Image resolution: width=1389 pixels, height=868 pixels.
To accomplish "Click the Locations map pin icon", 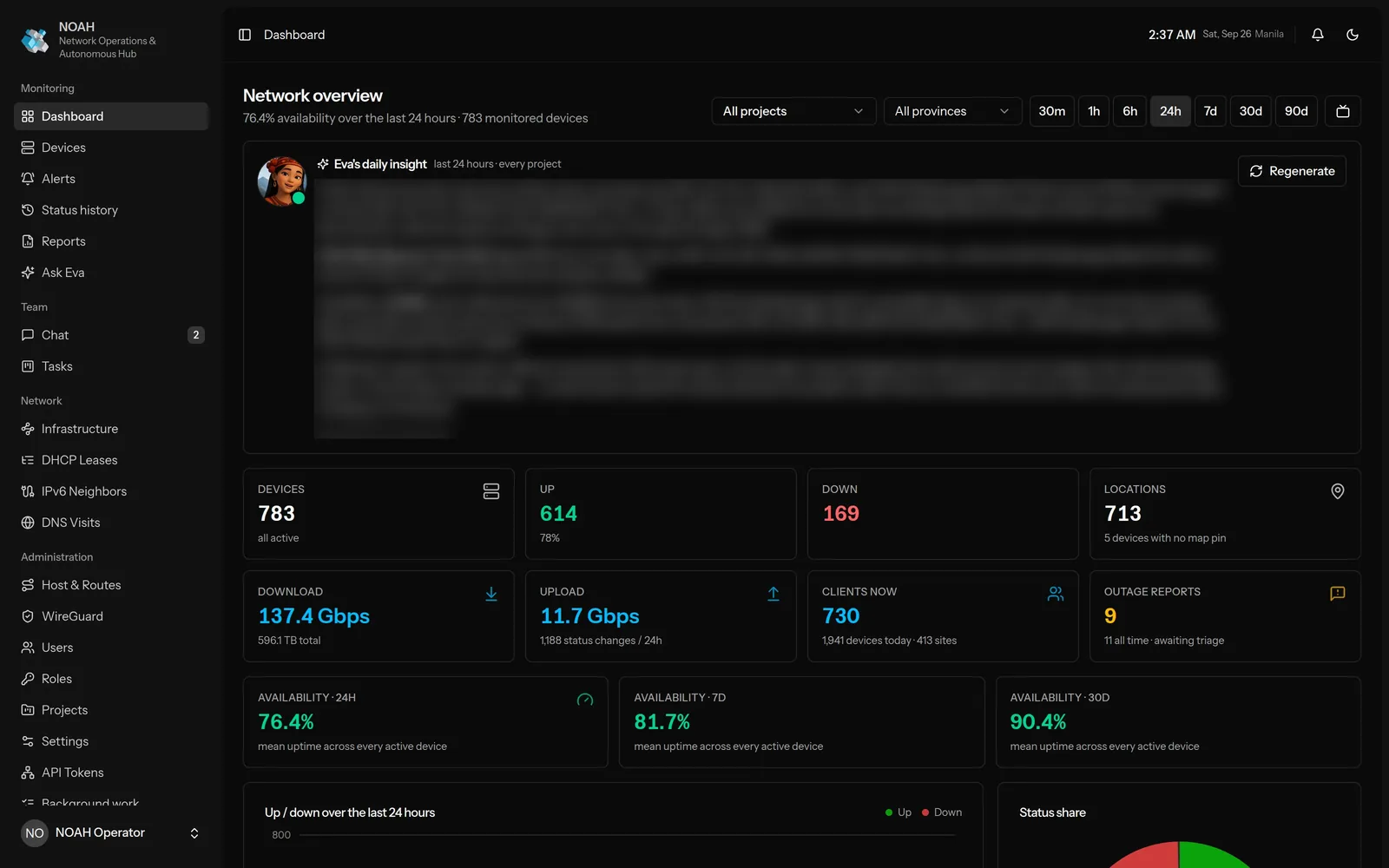I will [1338, 491].
